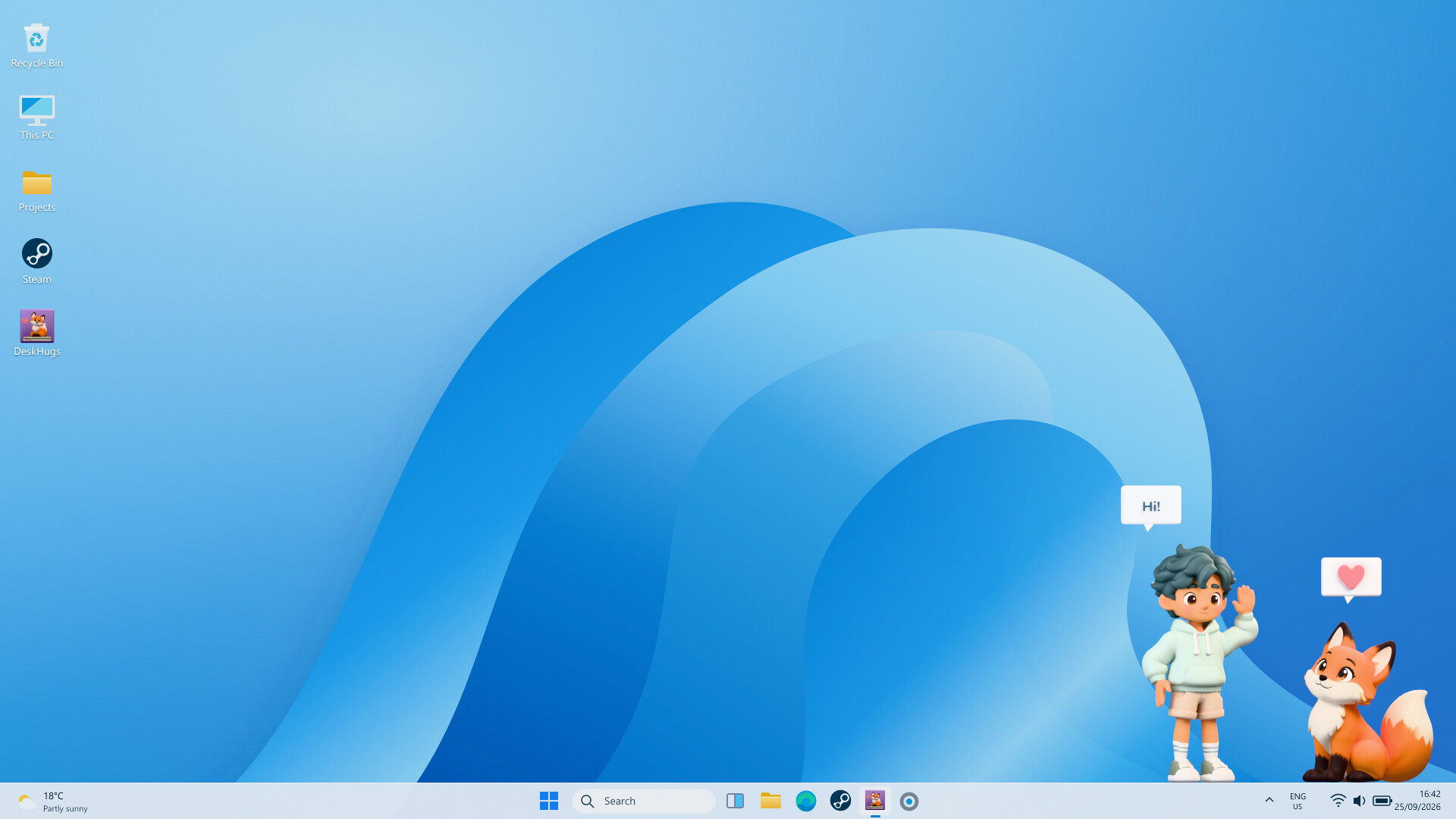Select the DeskHugs desktop shortcut

36,334
